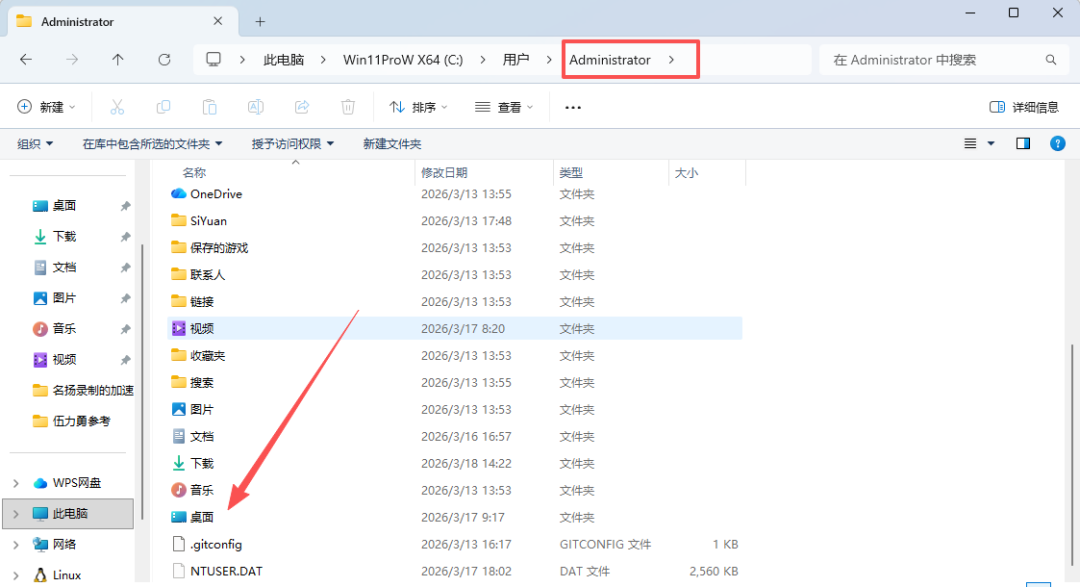Click the copy icon in toolbar
1080x587 pixels.
tap(163, 107)
